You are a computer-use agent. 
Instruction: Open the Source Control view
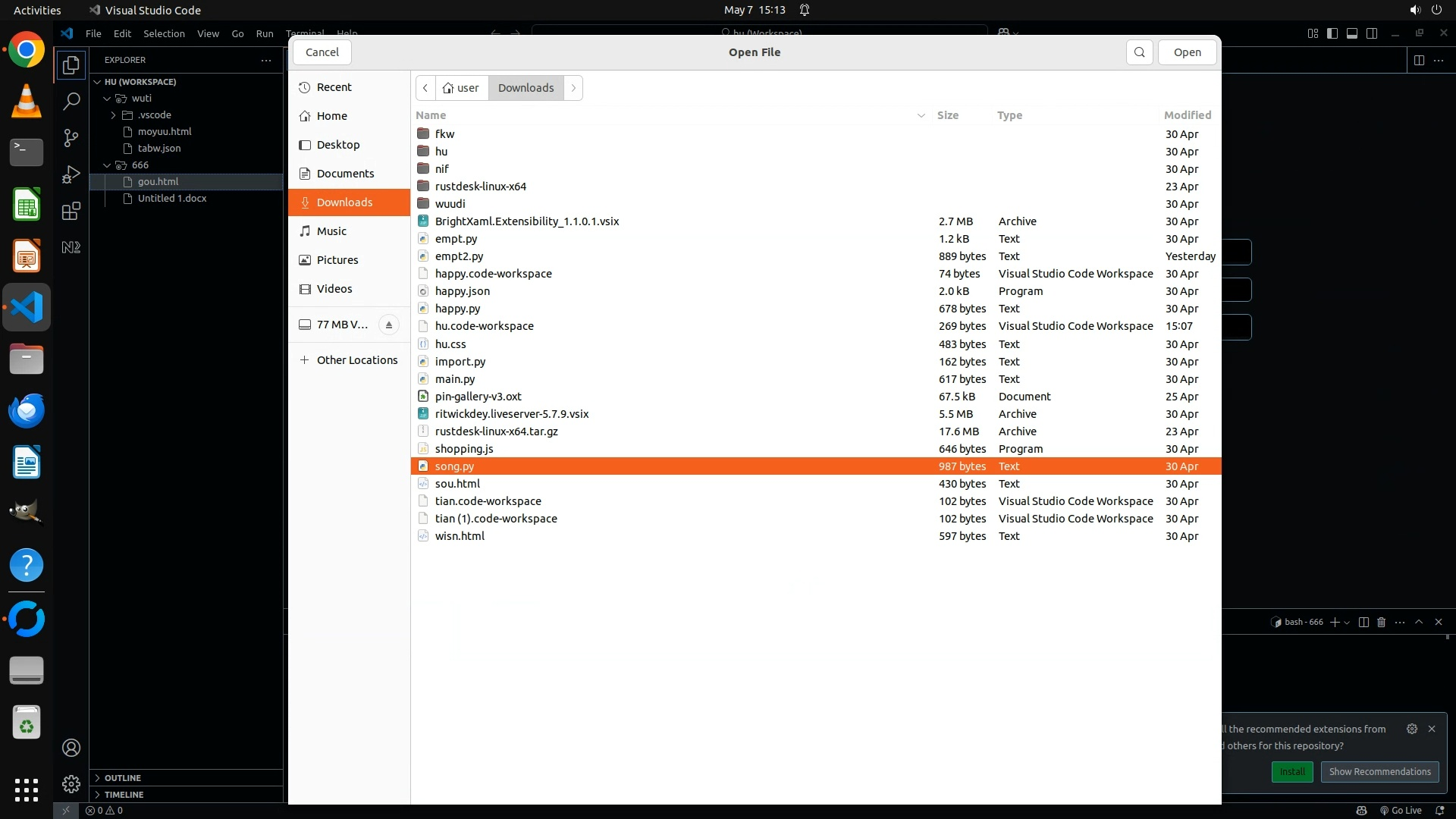click(x=71, y=137)
